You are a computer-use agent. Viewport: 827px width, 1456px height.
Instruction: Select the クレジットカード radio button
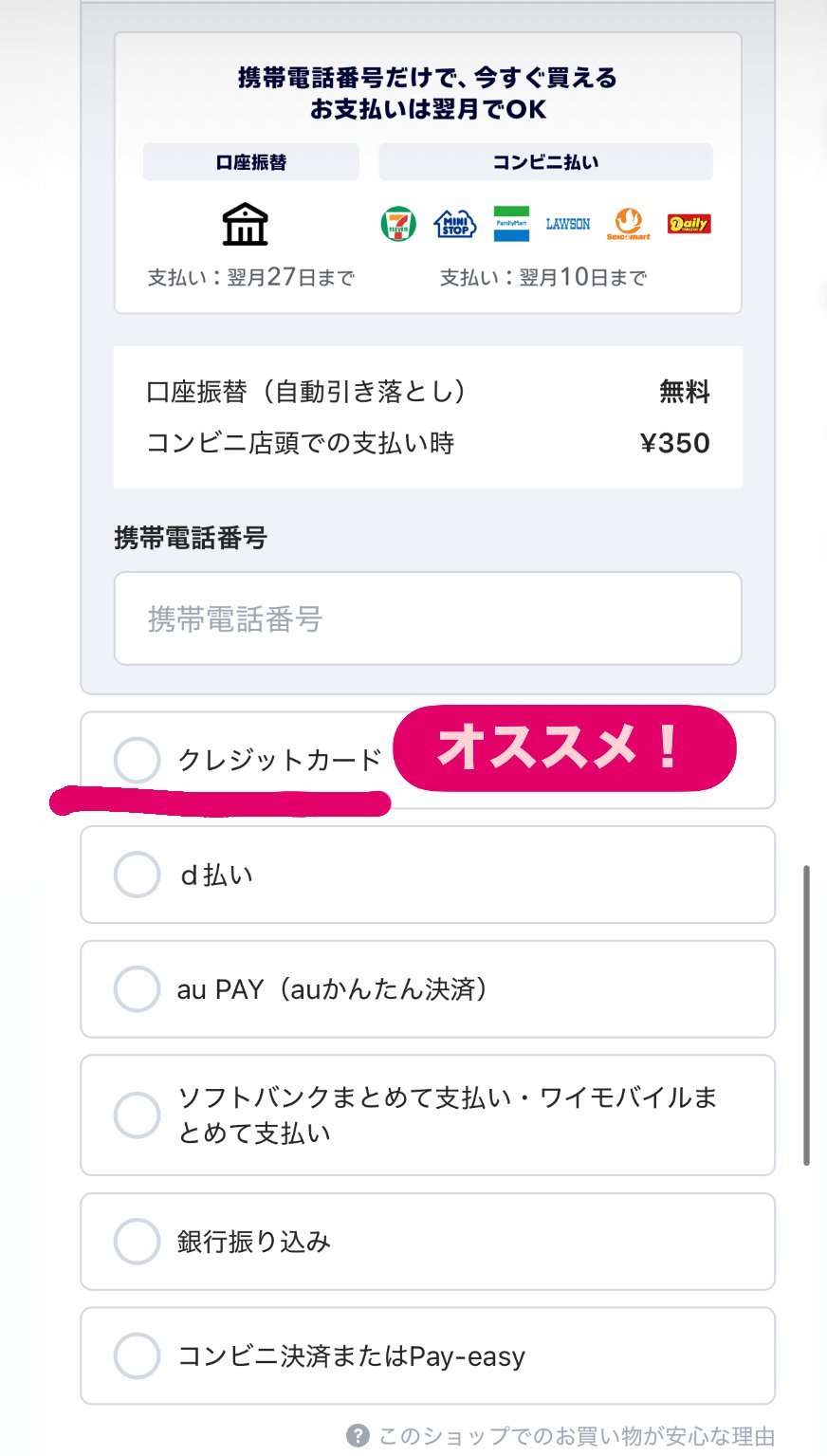[138, 760]
